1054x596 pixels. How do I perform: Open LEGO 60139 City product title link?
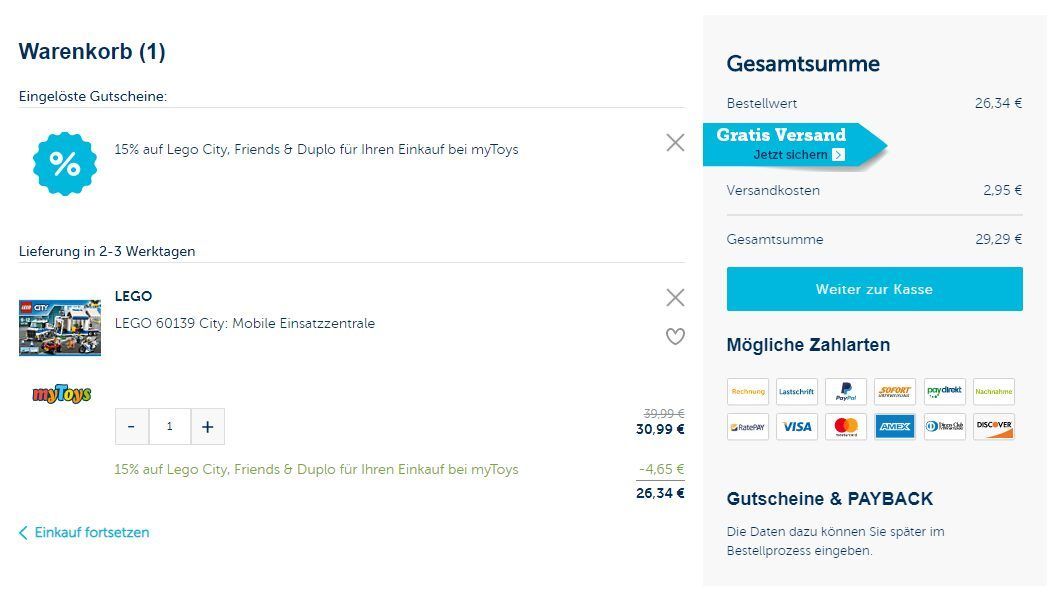click(x=245, y=323)
